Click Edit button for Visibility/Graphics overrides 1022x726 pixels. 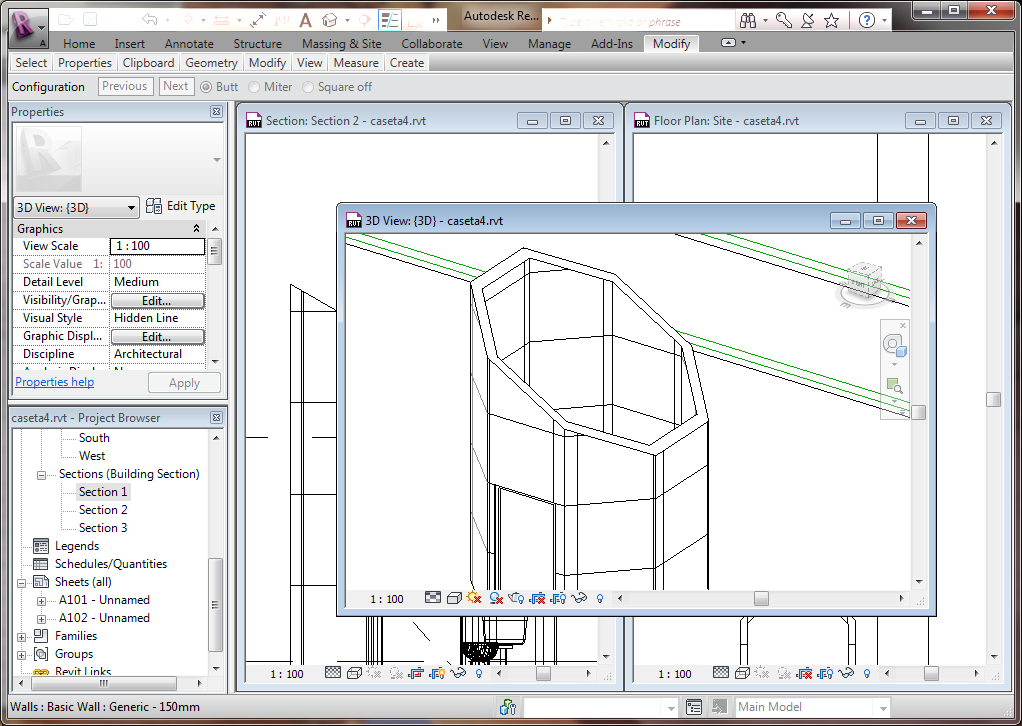(x=157, y=300)
